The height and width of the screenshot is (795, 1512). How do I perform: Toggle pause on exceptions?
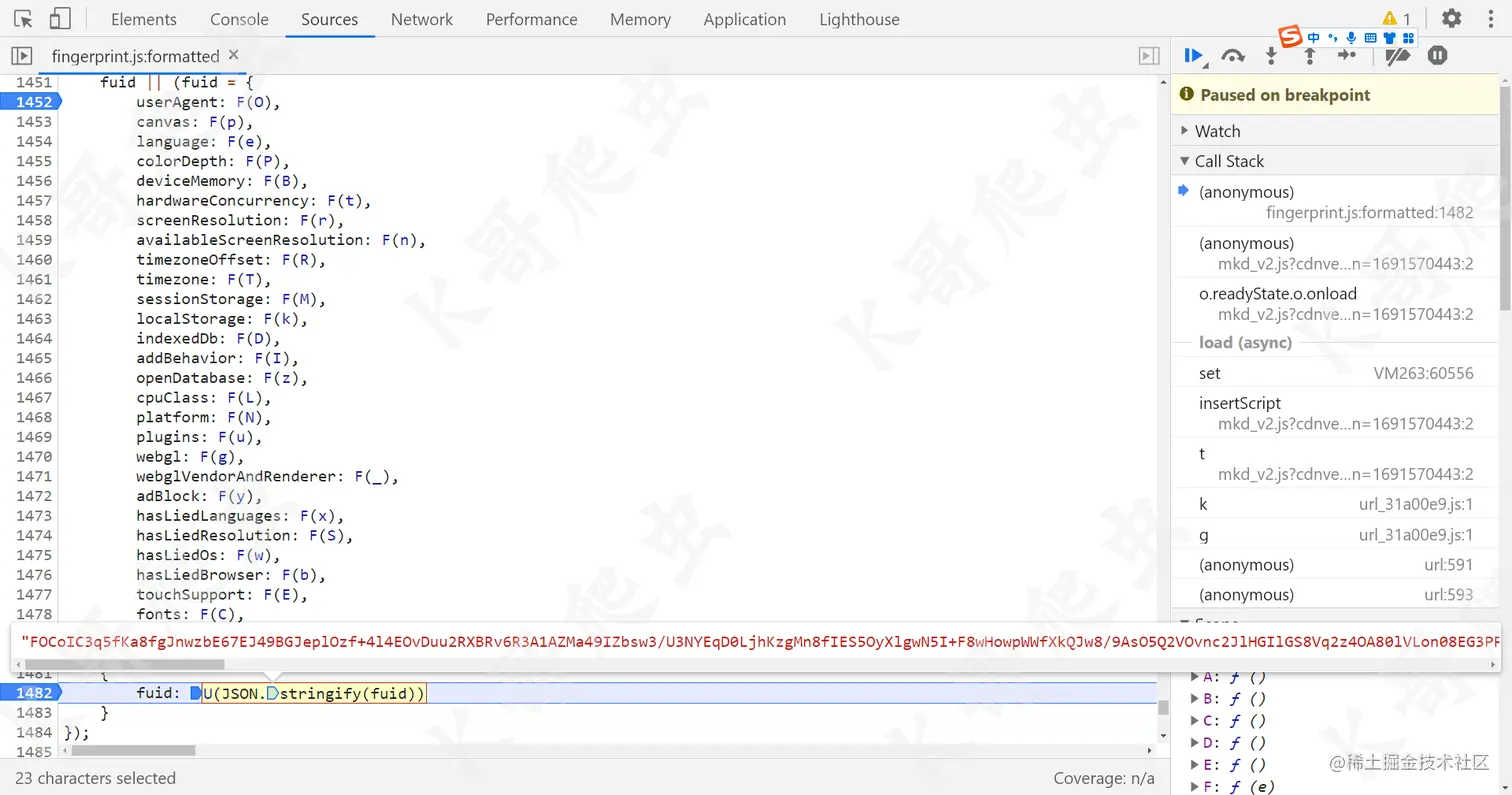click(x=1437, y=56)
